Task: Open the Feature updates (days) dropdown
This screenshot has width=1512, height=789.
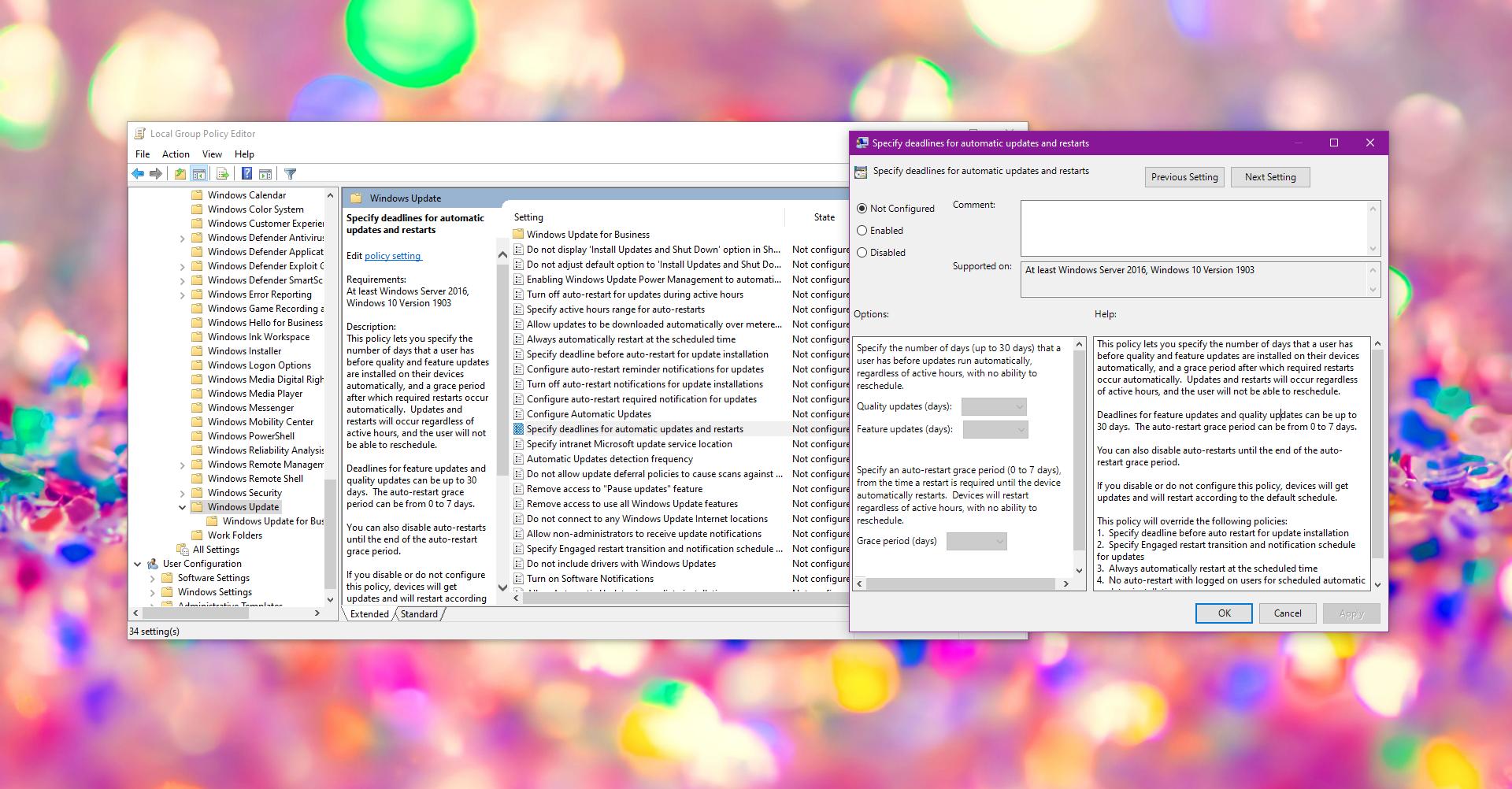Action: click(995, 430)
